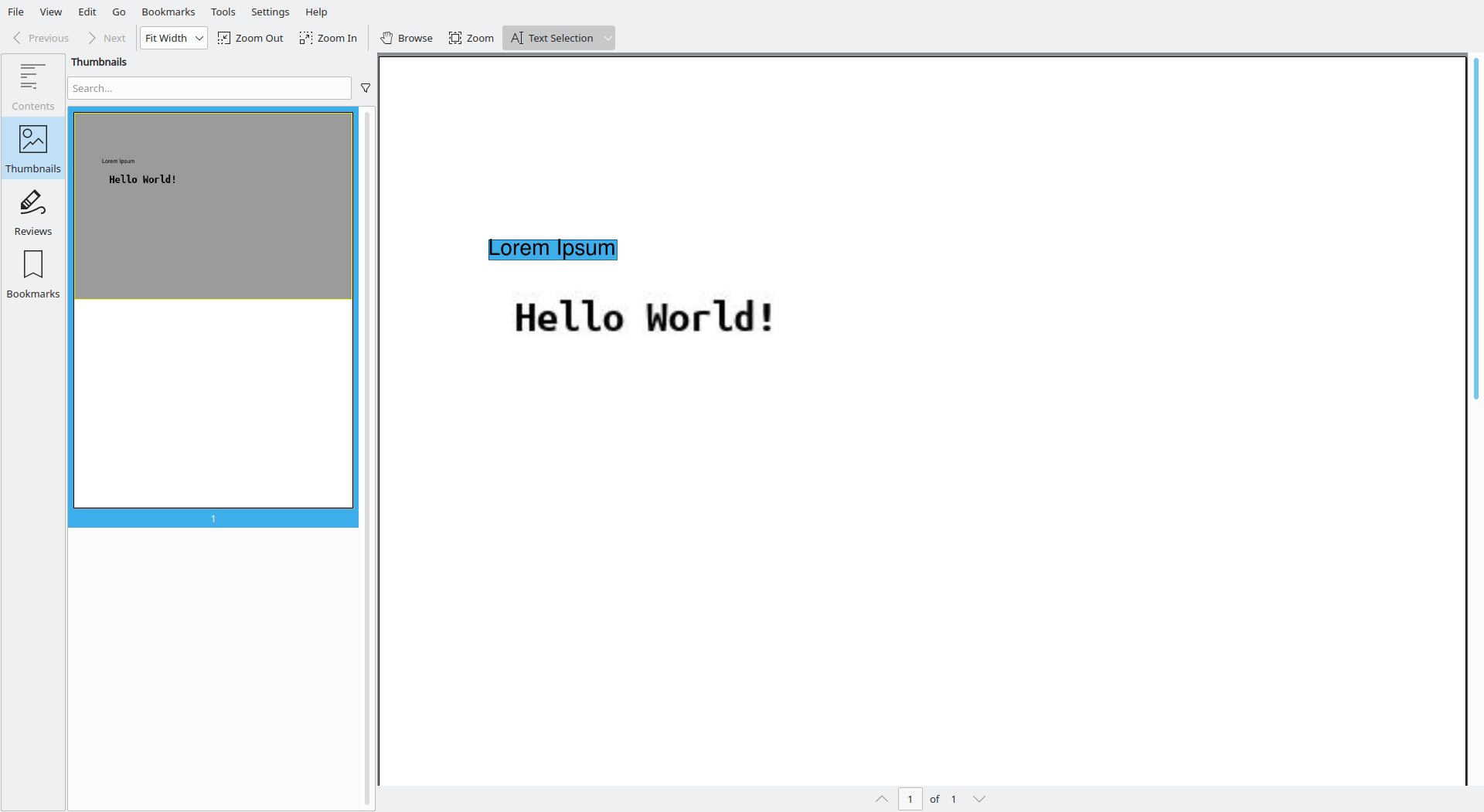The image size is (1484, 812).
Task: Open the Fit Width zoom dropdown
Action: pos(173,37)
